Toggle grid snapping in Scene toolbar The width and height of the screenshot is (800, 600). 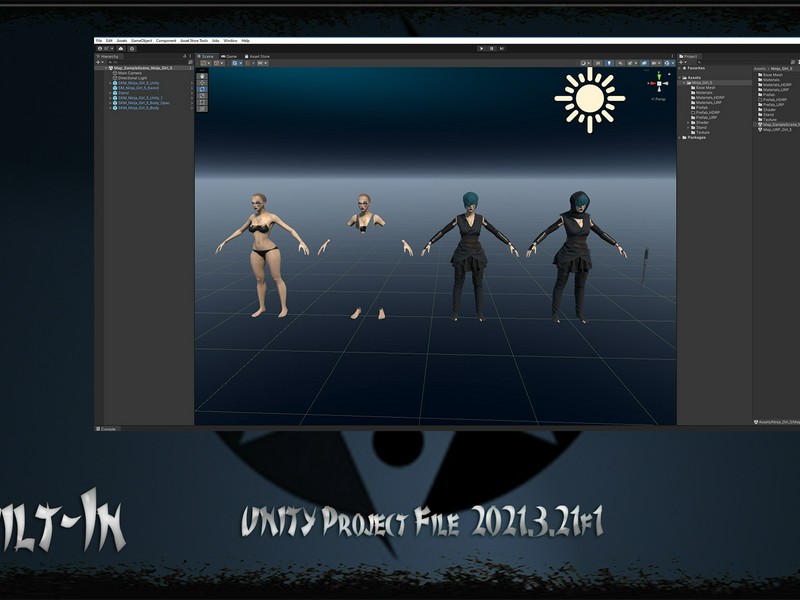tap(248, 63)
